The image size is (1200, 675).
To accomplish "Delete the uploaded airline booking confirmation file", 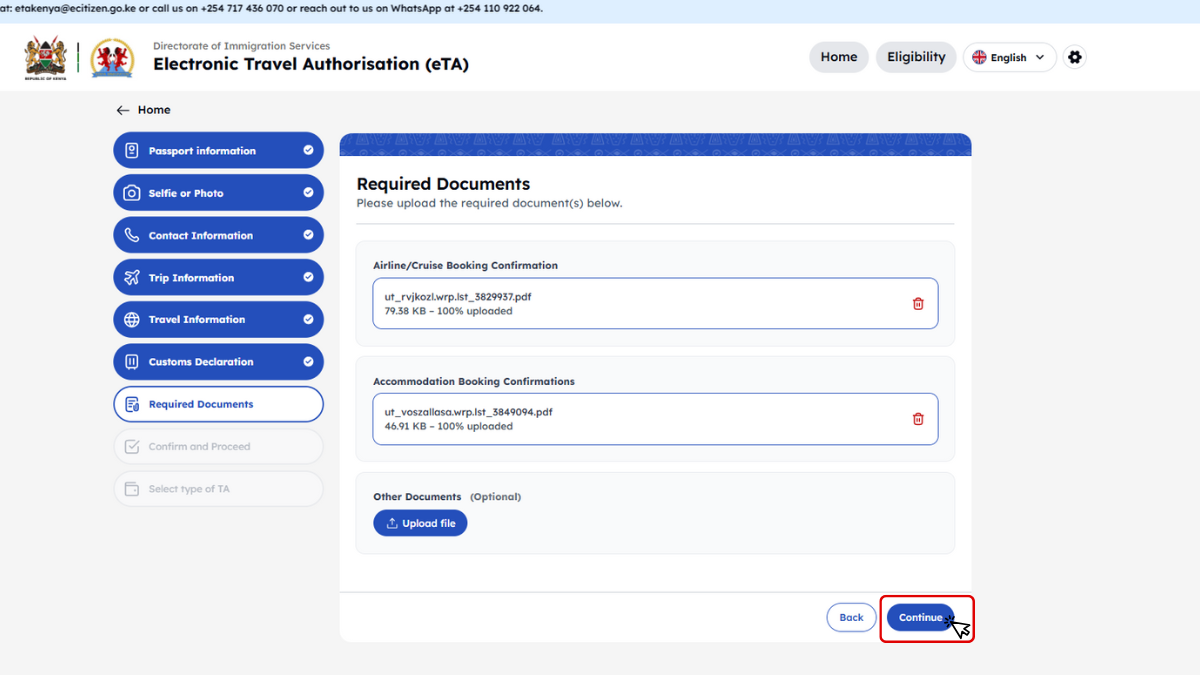I will click(x=918, y=304).
